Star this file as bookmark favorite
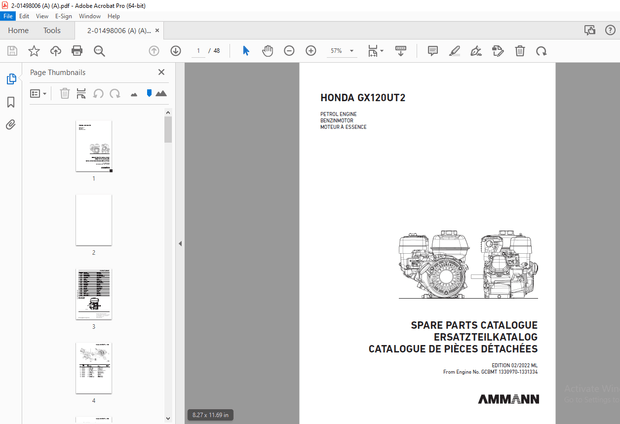The height and width of the screenshot is (424, 620). (34, 51)
